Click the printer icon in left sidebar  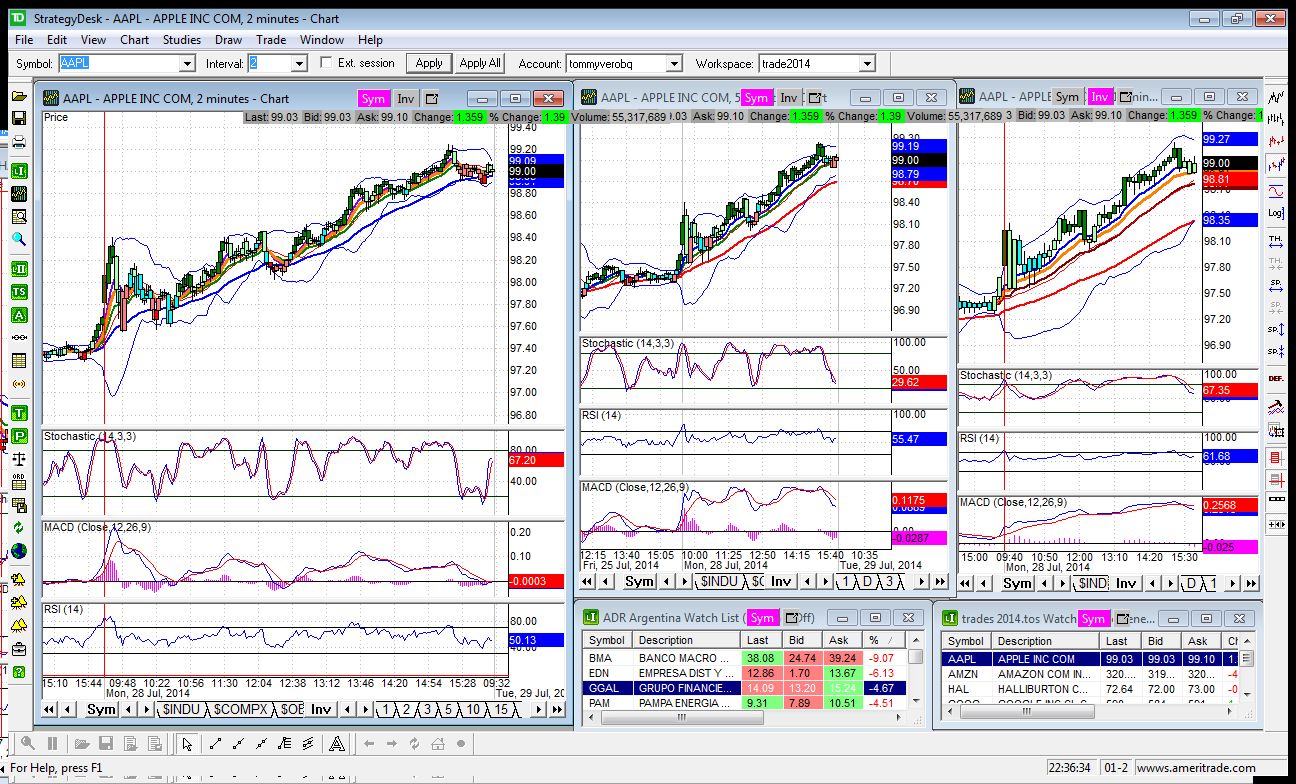tap(18, 141)
